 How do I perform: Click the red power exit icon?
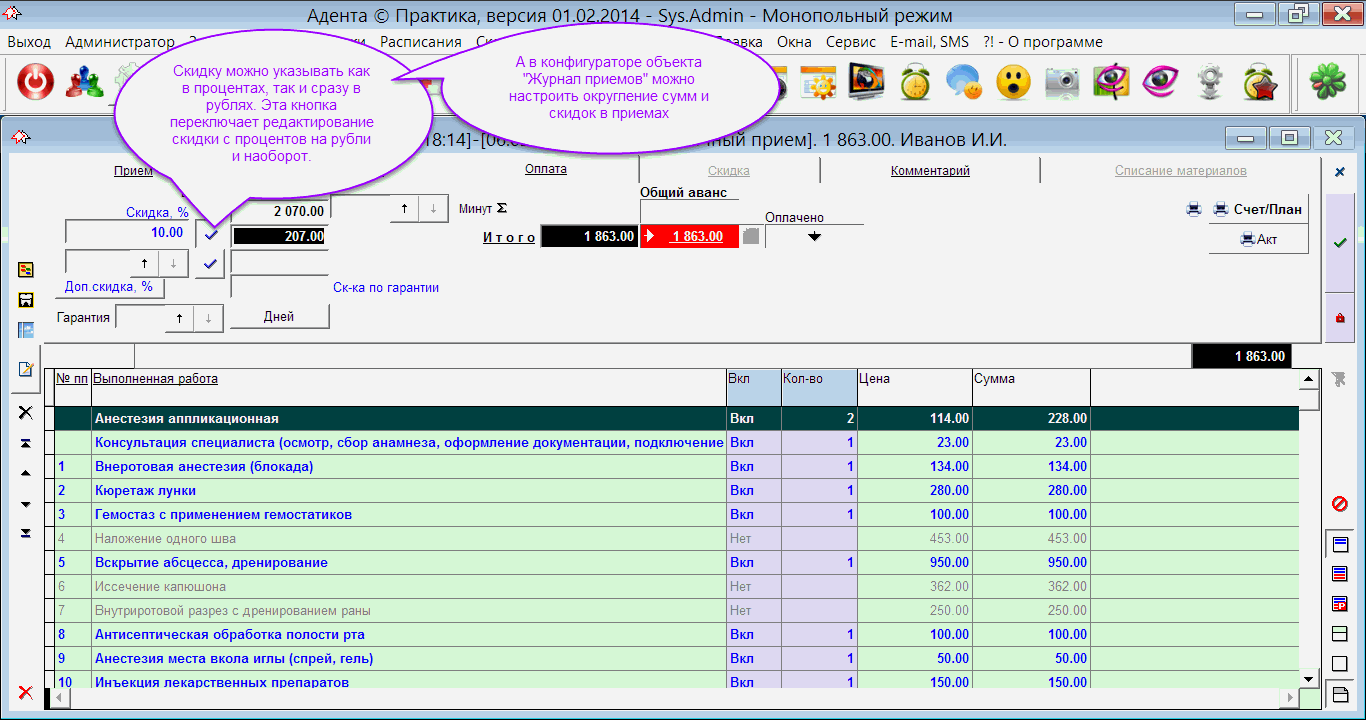point(36,82)
